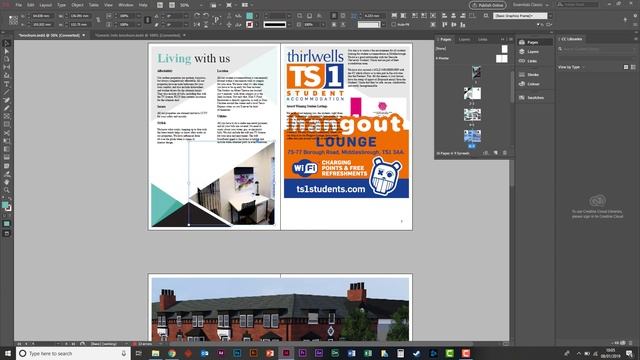Open the Object menu
This screenshot has width=640, height=360.
[x=77, y=5]
